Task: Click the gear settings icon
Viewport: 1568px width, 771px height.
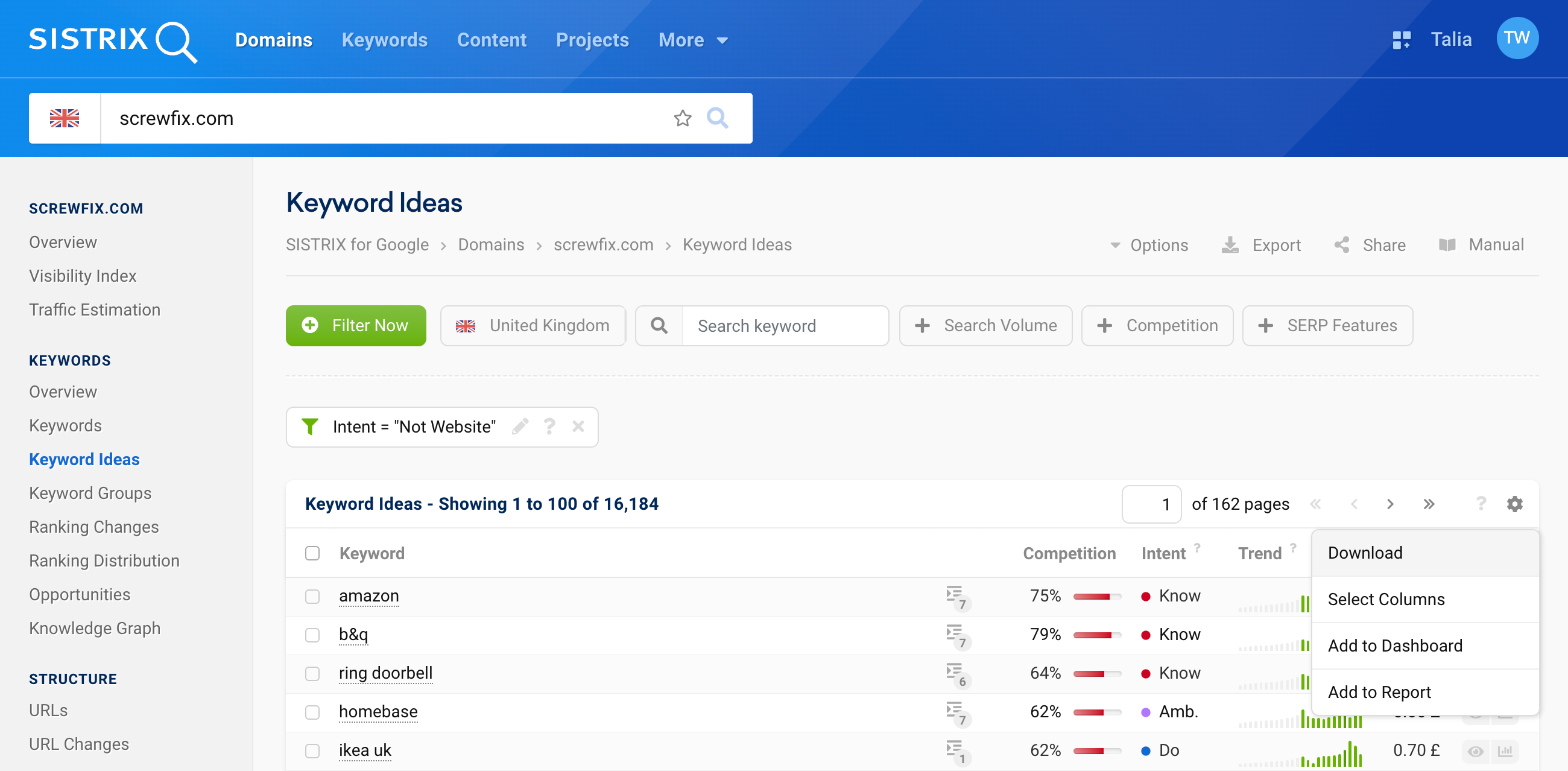Action: [1515, 504]
